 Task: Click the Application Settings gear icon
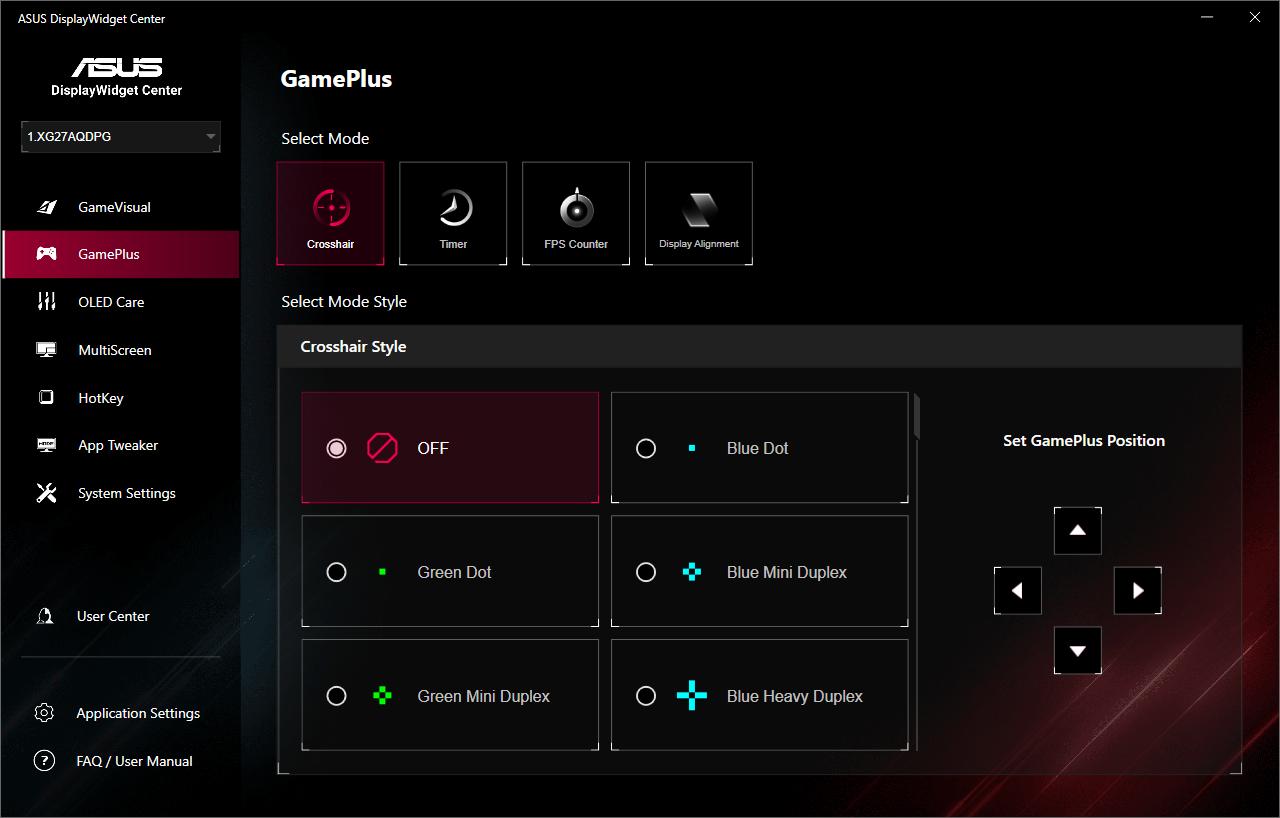pos(44,713)
